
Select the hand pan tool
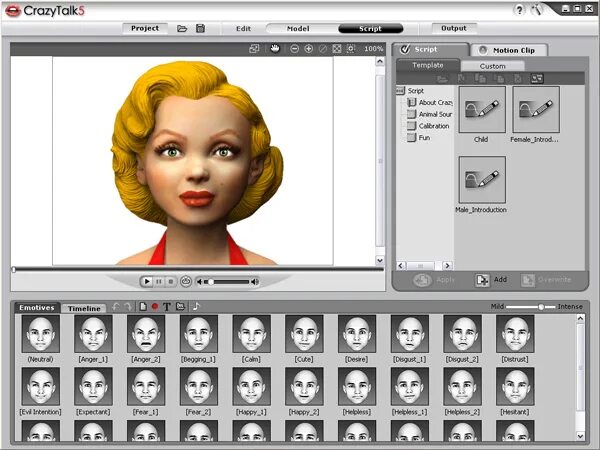point(275,48)
